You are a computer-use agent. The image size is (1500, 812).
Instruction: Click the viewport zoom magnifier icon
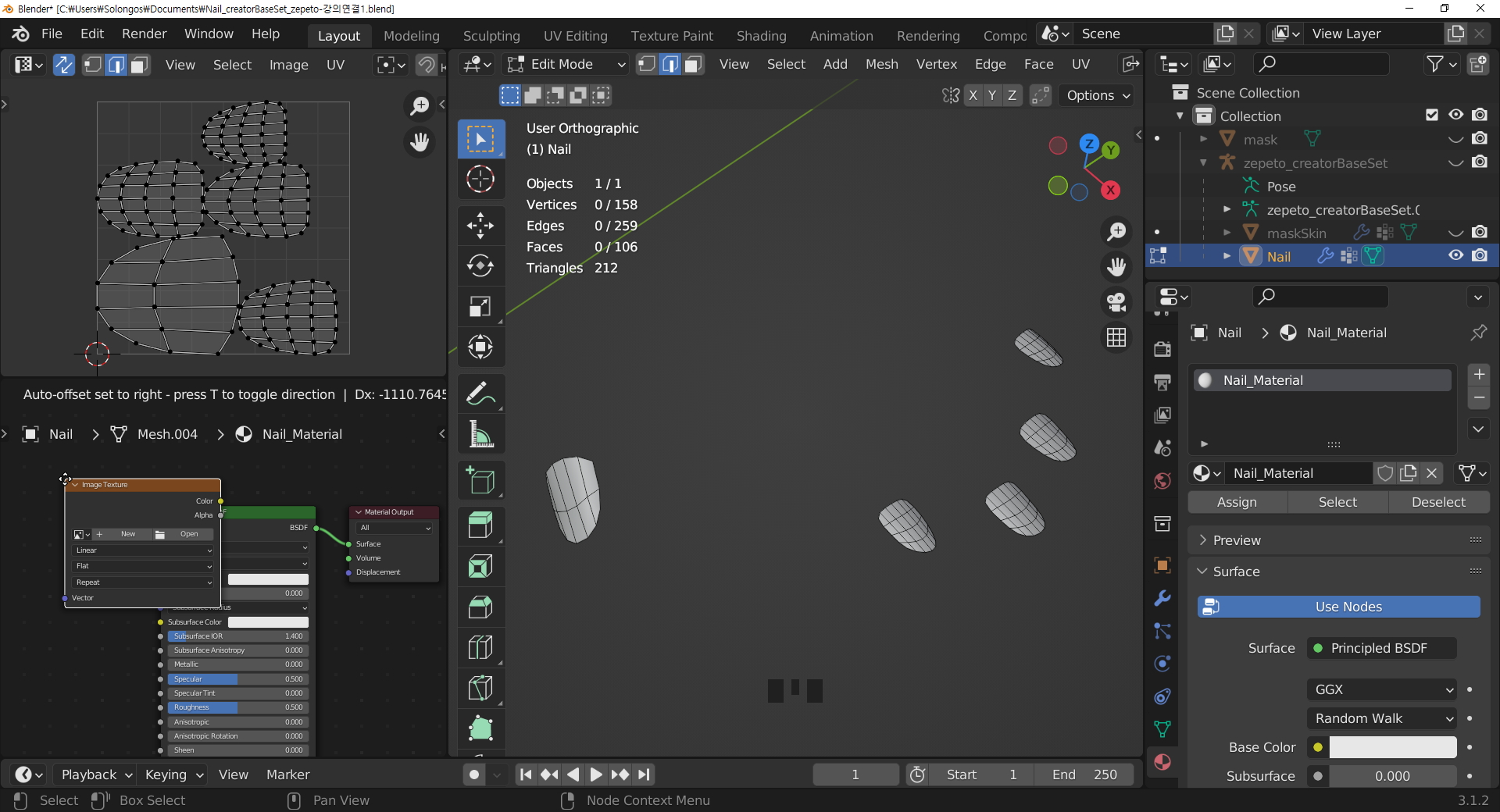pos(1116,231)
